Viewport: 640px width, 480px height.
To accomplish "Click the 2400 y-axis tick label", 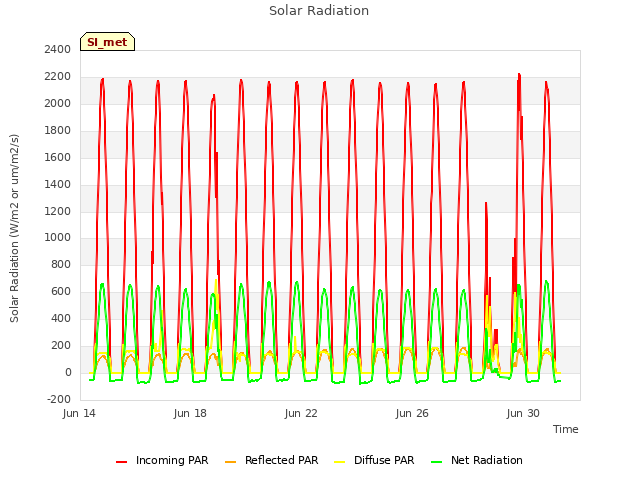I will 58,50.
